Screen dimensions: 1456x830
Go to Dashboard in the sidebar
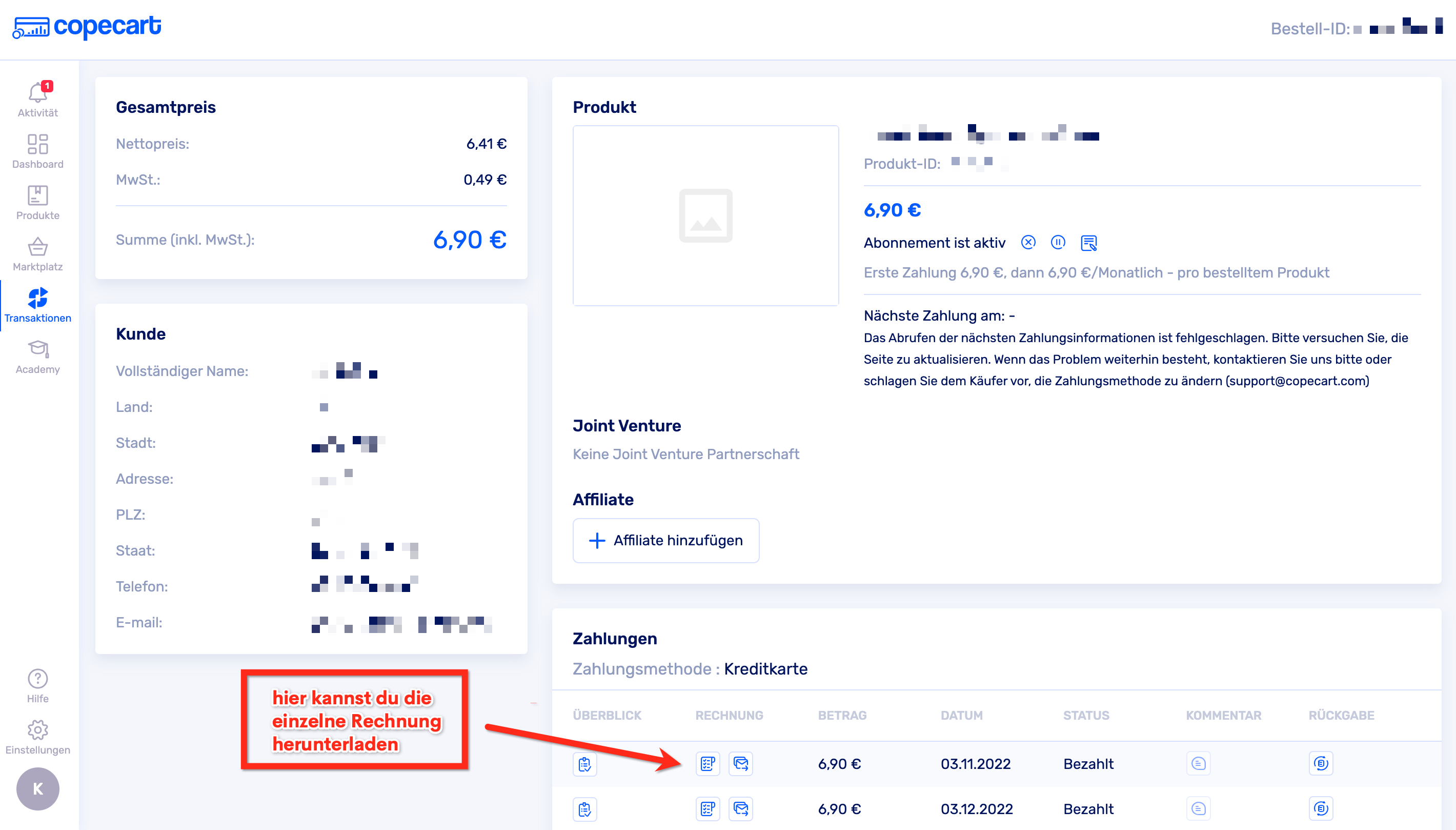(x=37, y=151)
